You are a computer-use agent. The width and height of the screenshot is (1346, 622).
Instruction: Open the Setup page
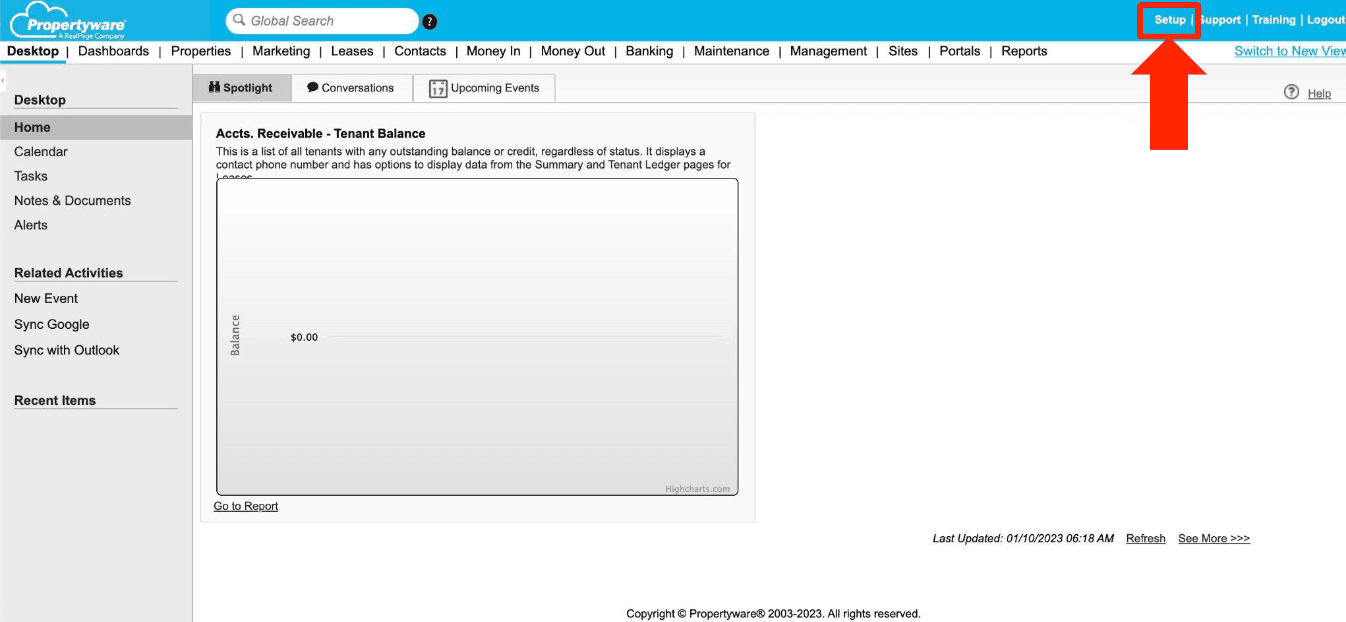click(x=1168, y=19)
